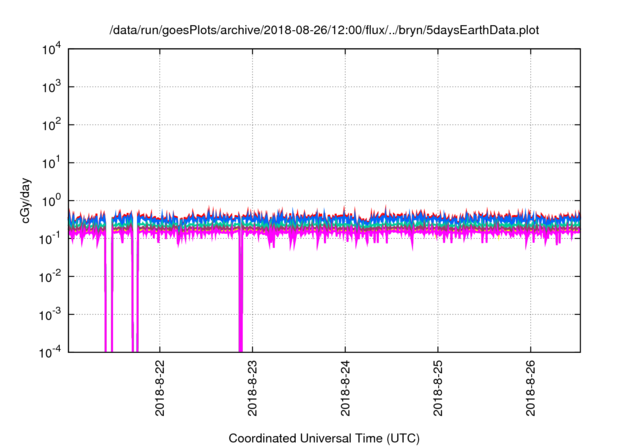
Task: Click the 10^2 y-axis tick label
Action: (51, 125)
